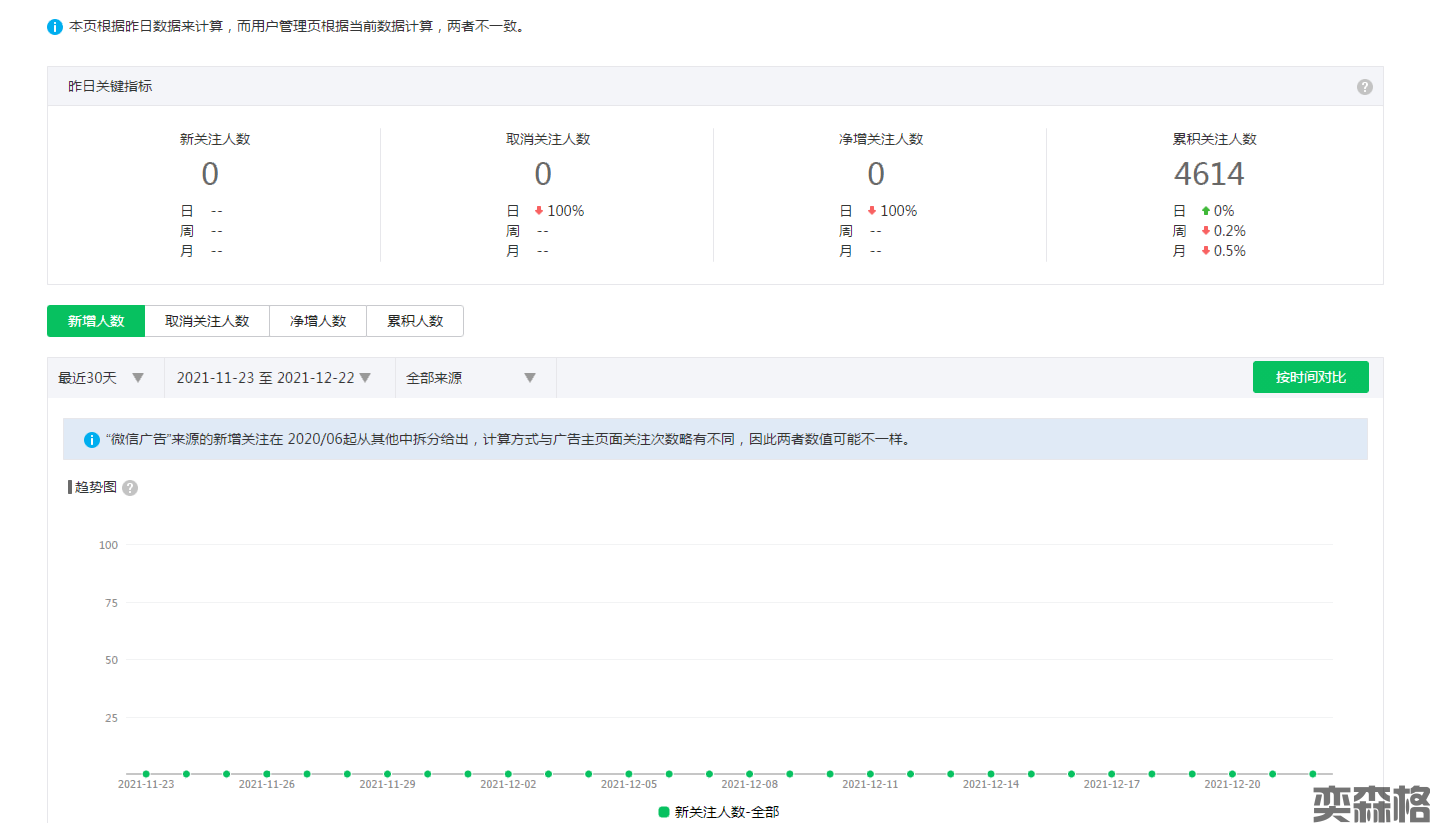Click the chart data point for 2021-12-08
The width and height of the screenshot is (1430, 823).
click(x=749, y=774)
